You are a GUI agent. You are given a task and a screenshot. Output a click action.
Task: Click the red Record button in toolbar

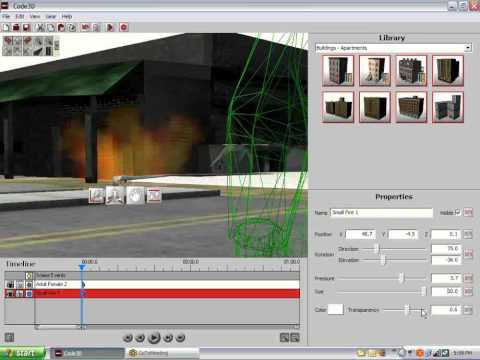coord(124,27)
